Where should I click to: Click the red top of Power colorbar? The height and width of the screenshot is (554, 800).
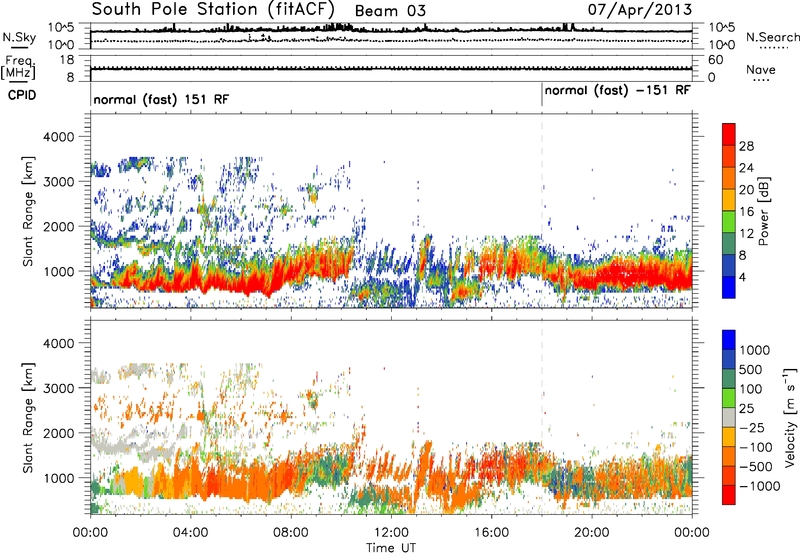[x=729, y=134]
